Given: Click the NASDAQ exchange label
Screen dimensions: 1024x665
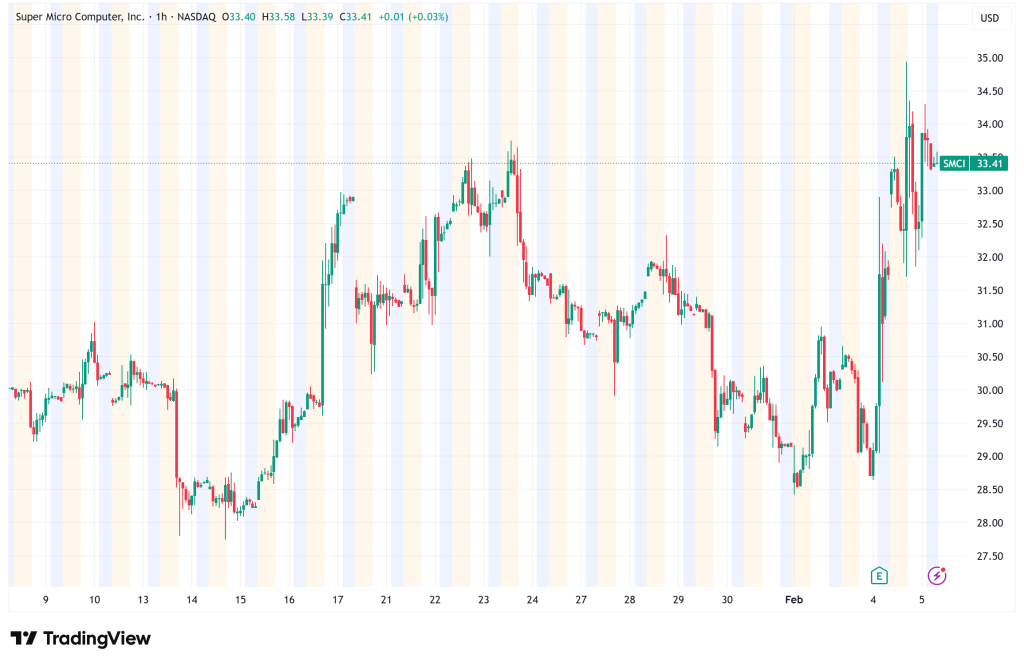Looking at the screenshot, I should [x=198, y=17].
